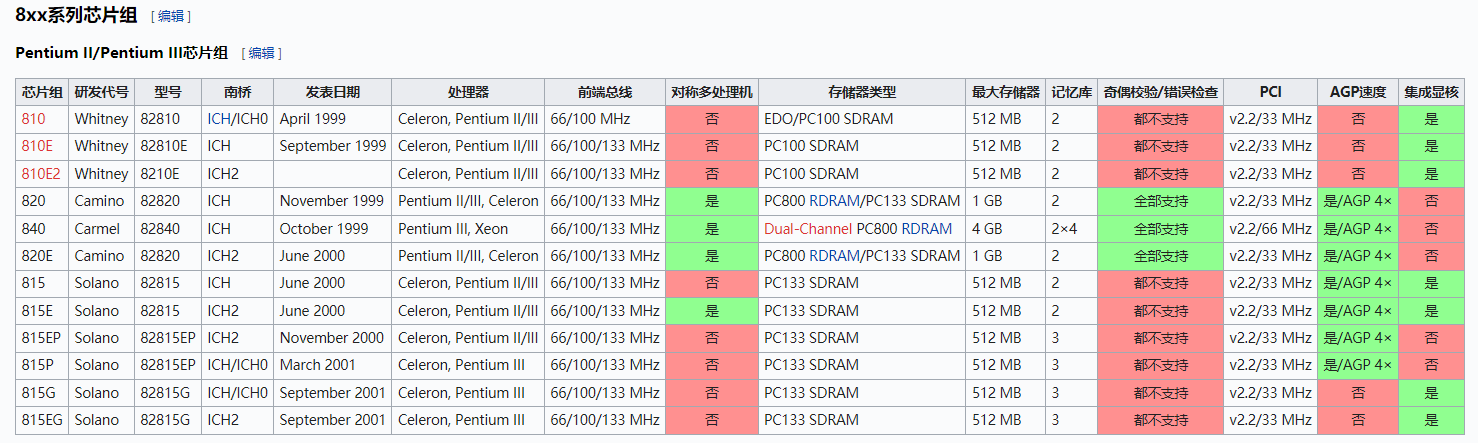The image size is (1478, 443).
Task: Click the April 1999 date cell
Action: (333, 119)
